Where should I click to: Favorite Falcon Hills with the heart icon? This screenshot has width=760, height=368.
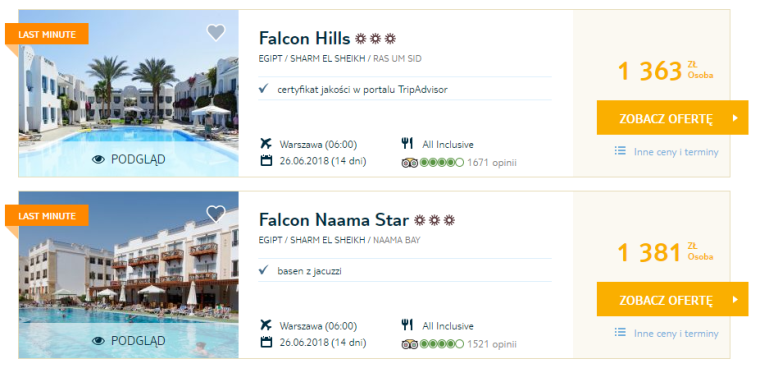pyautogui.click(x=216, y=32)
